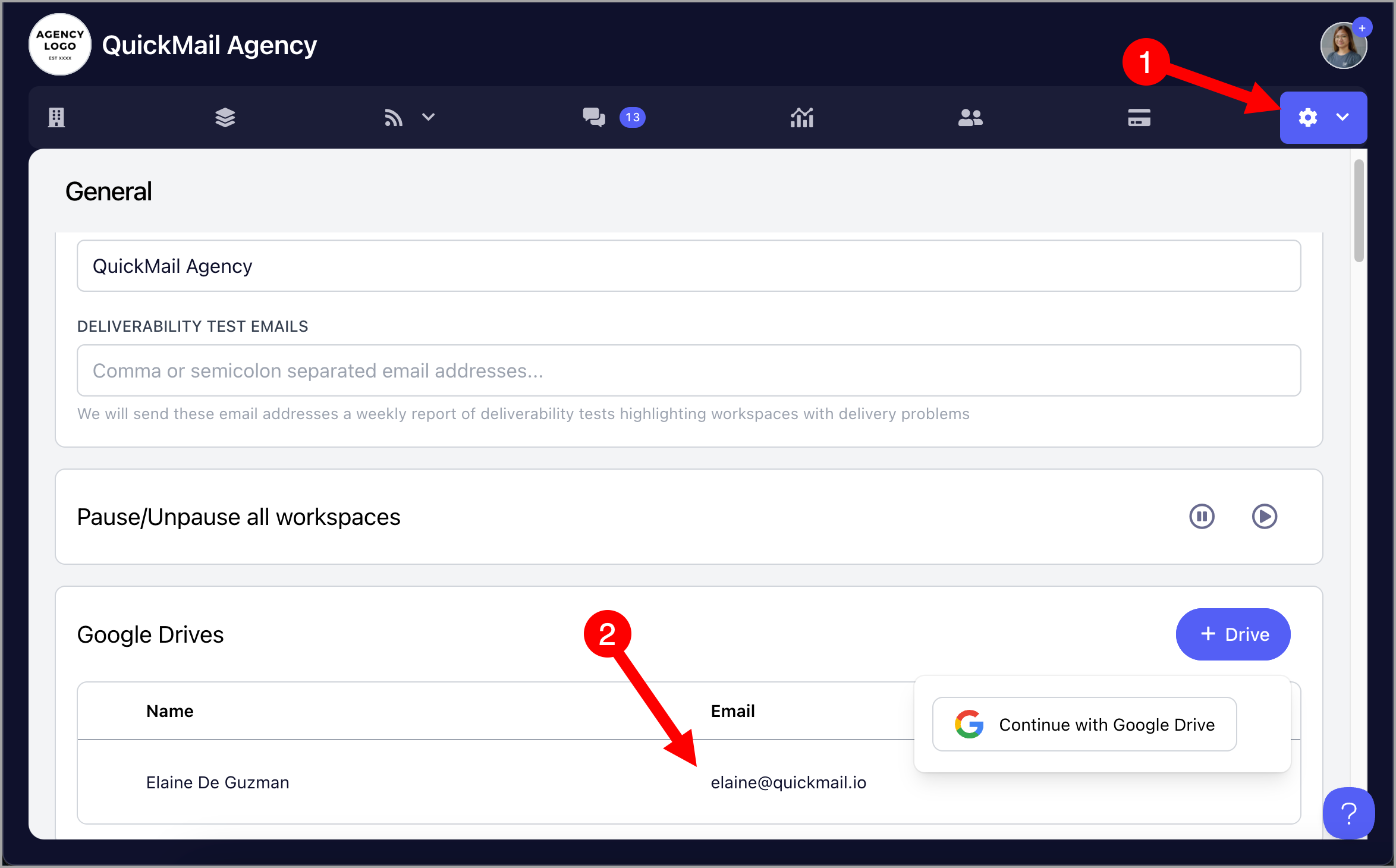The width and height of the screenshot is (1396, 868).
Task: Click Continue with Google Drive
Action: [1085, 724]
